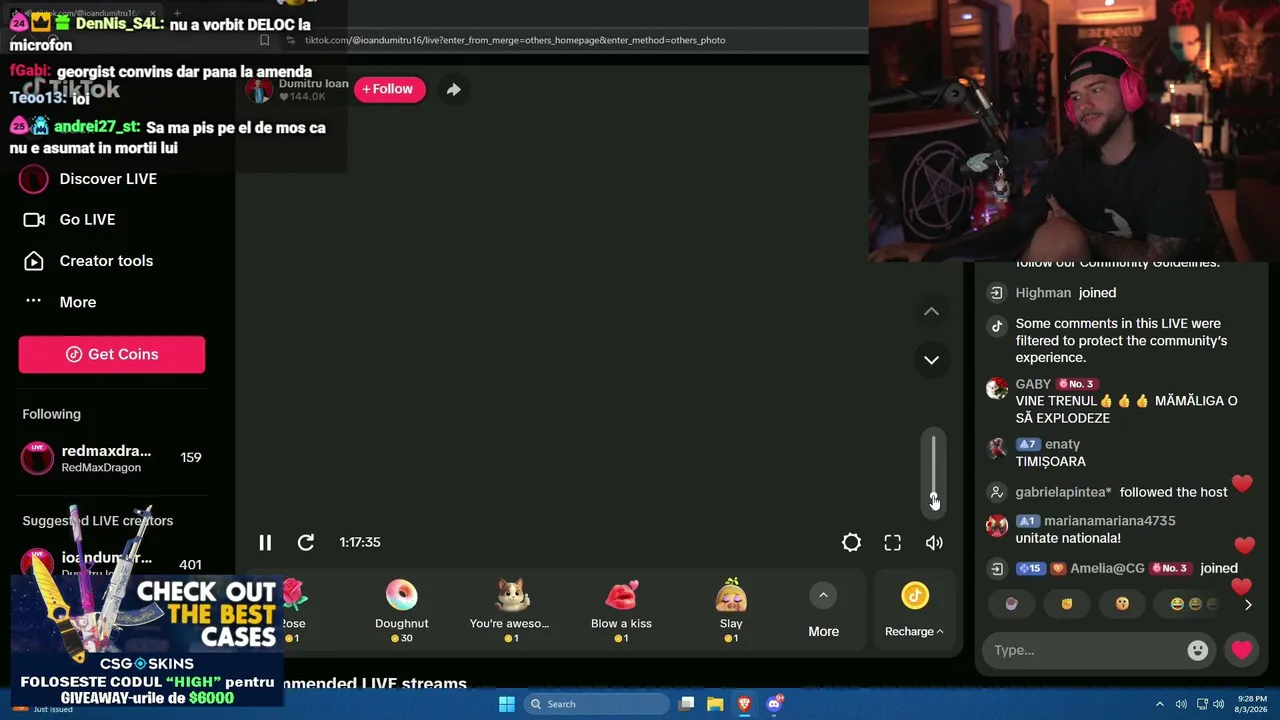Open the More sidebar menu
The image size is (1280, 720).
[x=60, y=302]
